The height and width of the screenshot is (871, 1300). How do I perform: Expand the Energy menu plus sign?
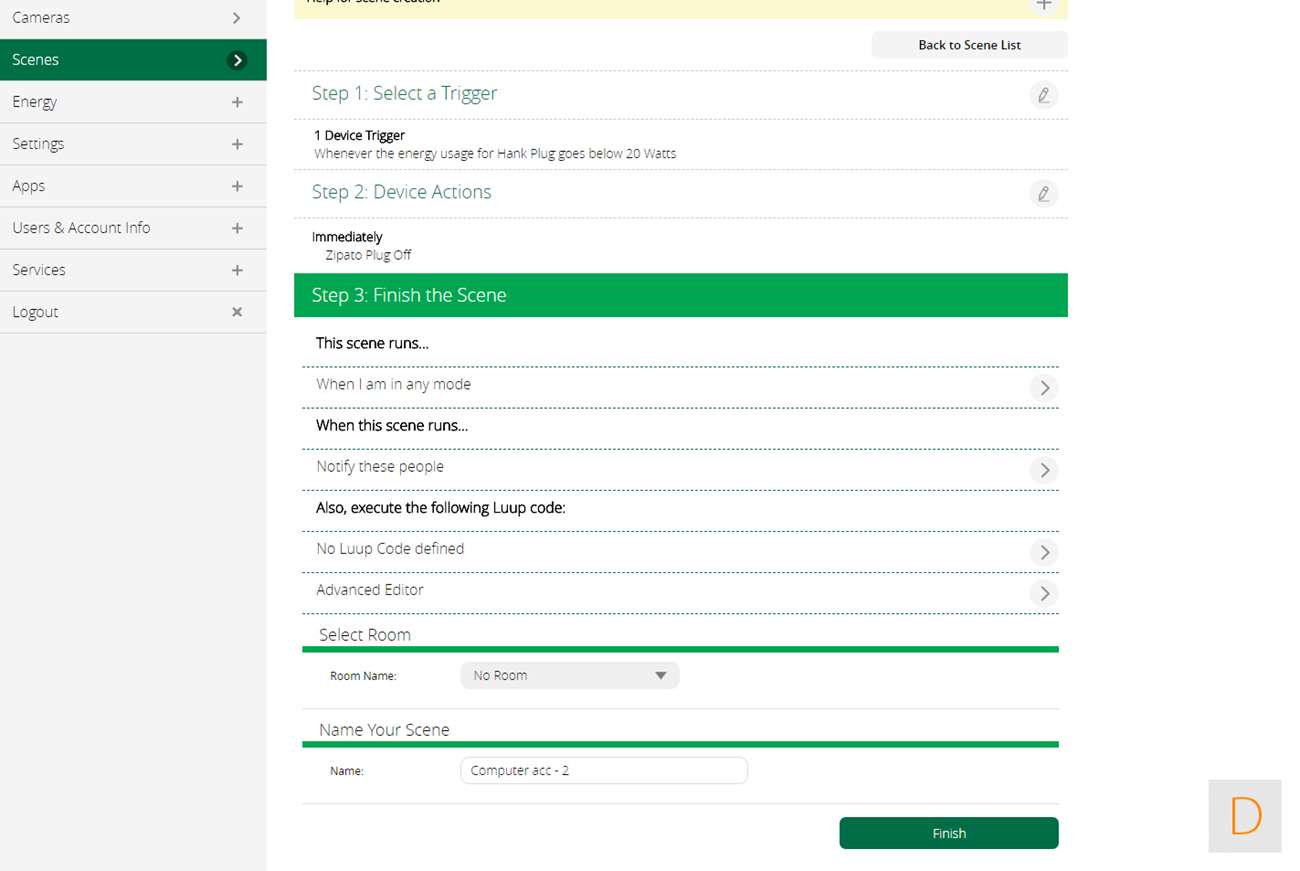pyautogui.click(x=237, y=102)
